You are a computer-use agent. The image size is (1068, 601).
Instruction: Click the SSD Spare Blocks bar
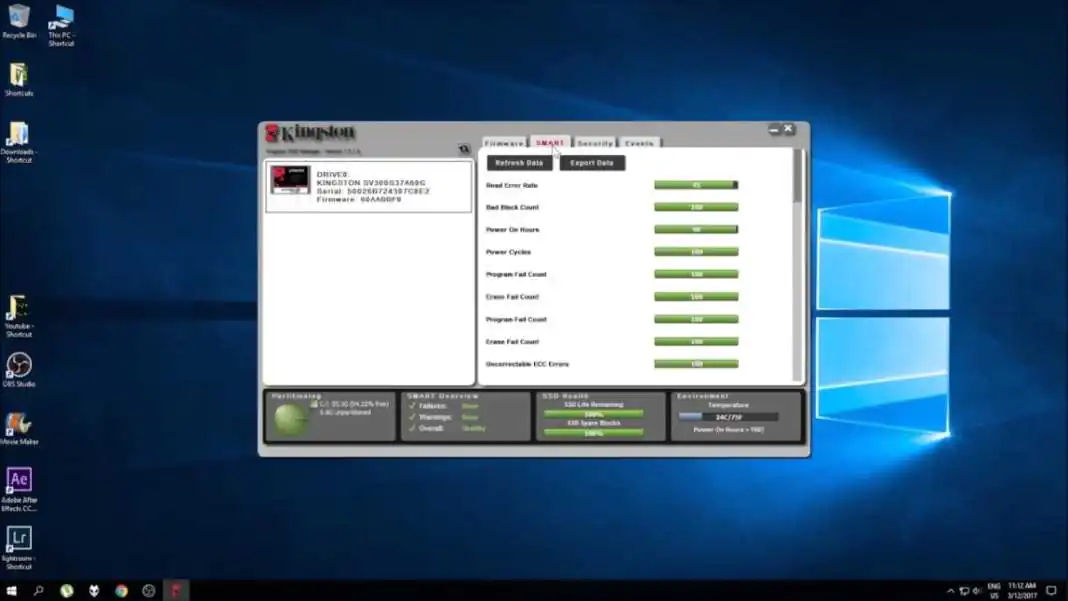(x=593, y=433)
